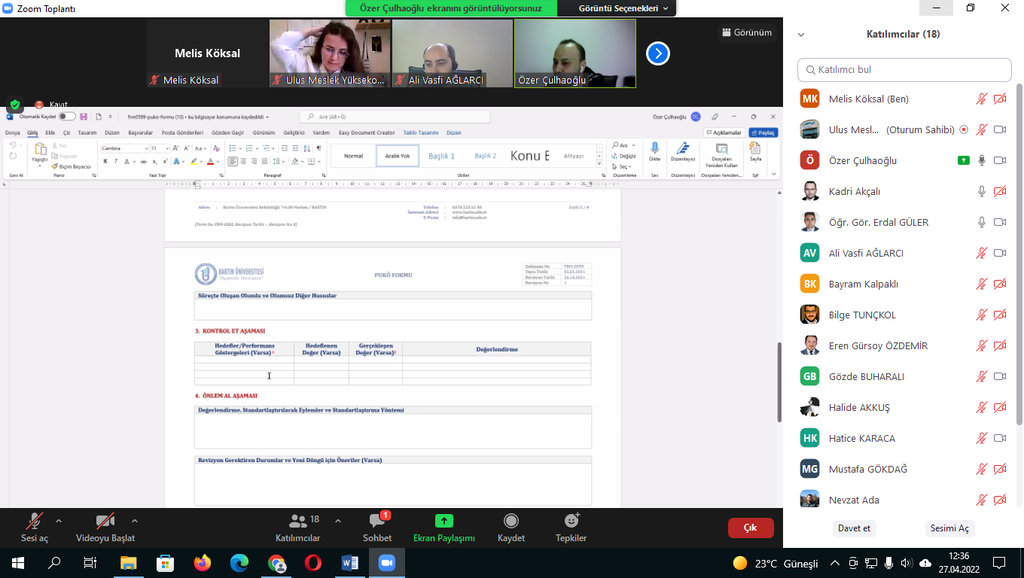Open Görüntü Seçenekleri dropdown menu
The height and width of the screenshot is (578, 1024).
click(626, 8)
